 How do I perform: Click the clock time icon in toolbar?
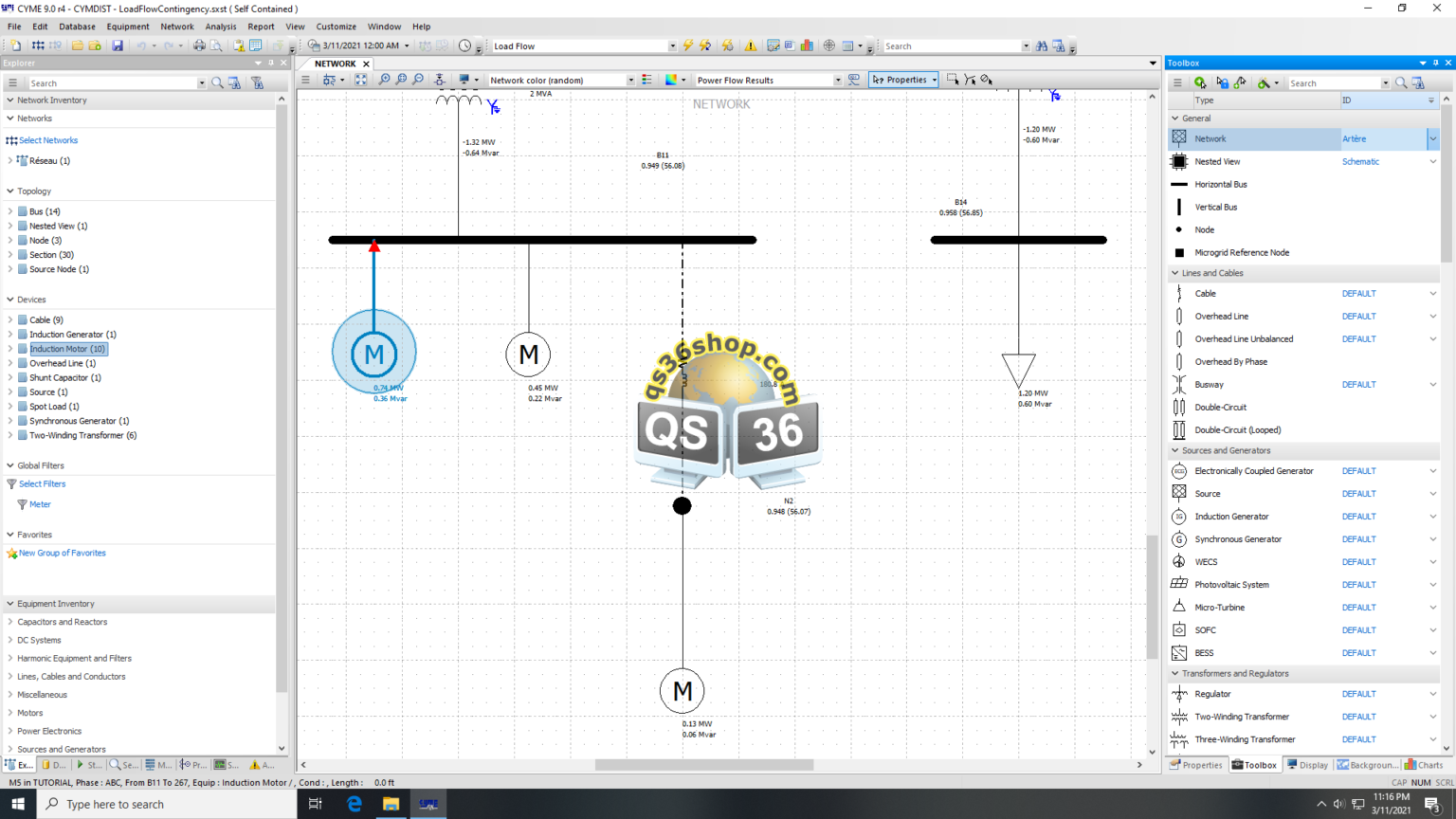click(464, 45)
